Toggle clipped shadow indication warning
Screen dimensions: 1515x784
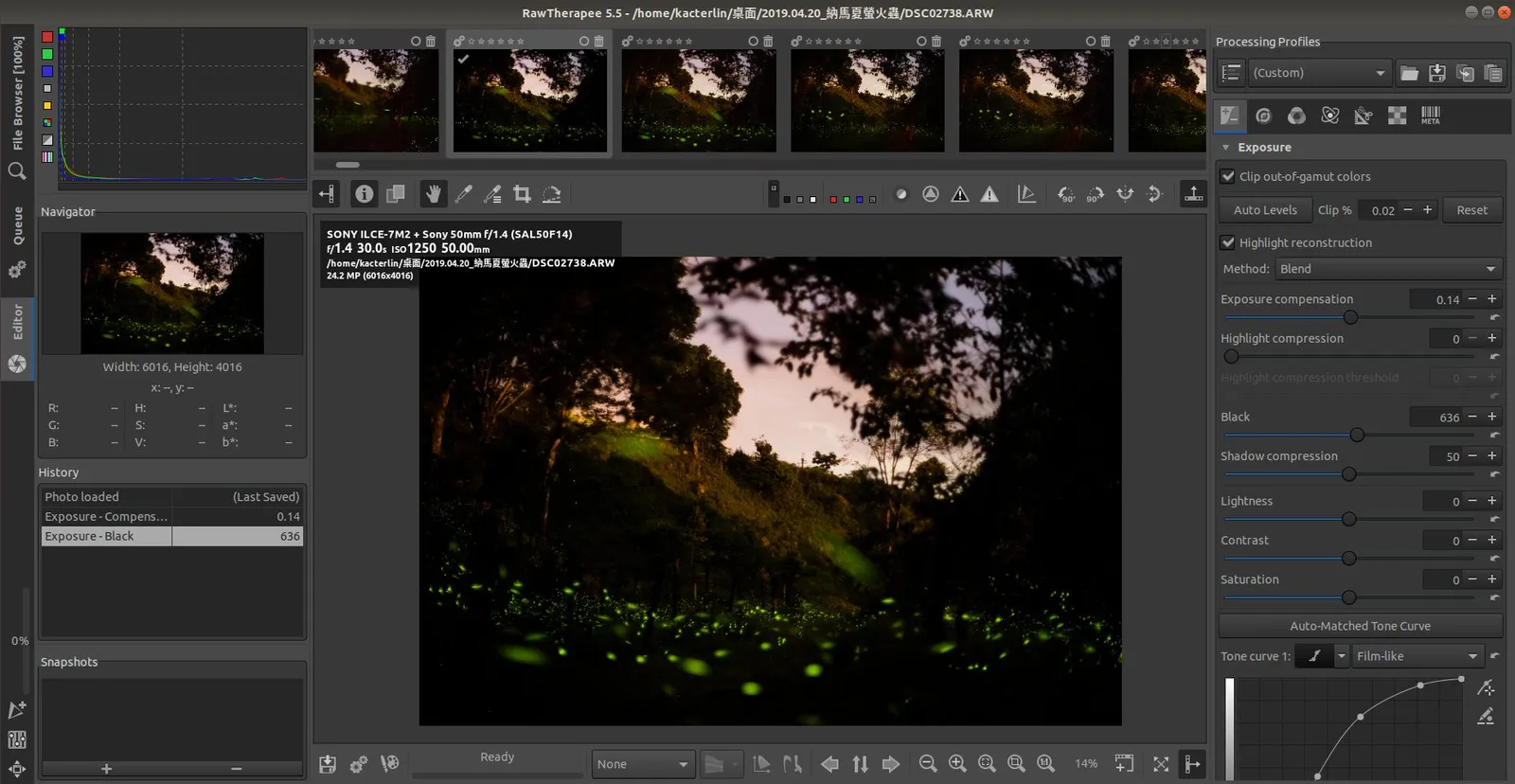tap(960, 194)
